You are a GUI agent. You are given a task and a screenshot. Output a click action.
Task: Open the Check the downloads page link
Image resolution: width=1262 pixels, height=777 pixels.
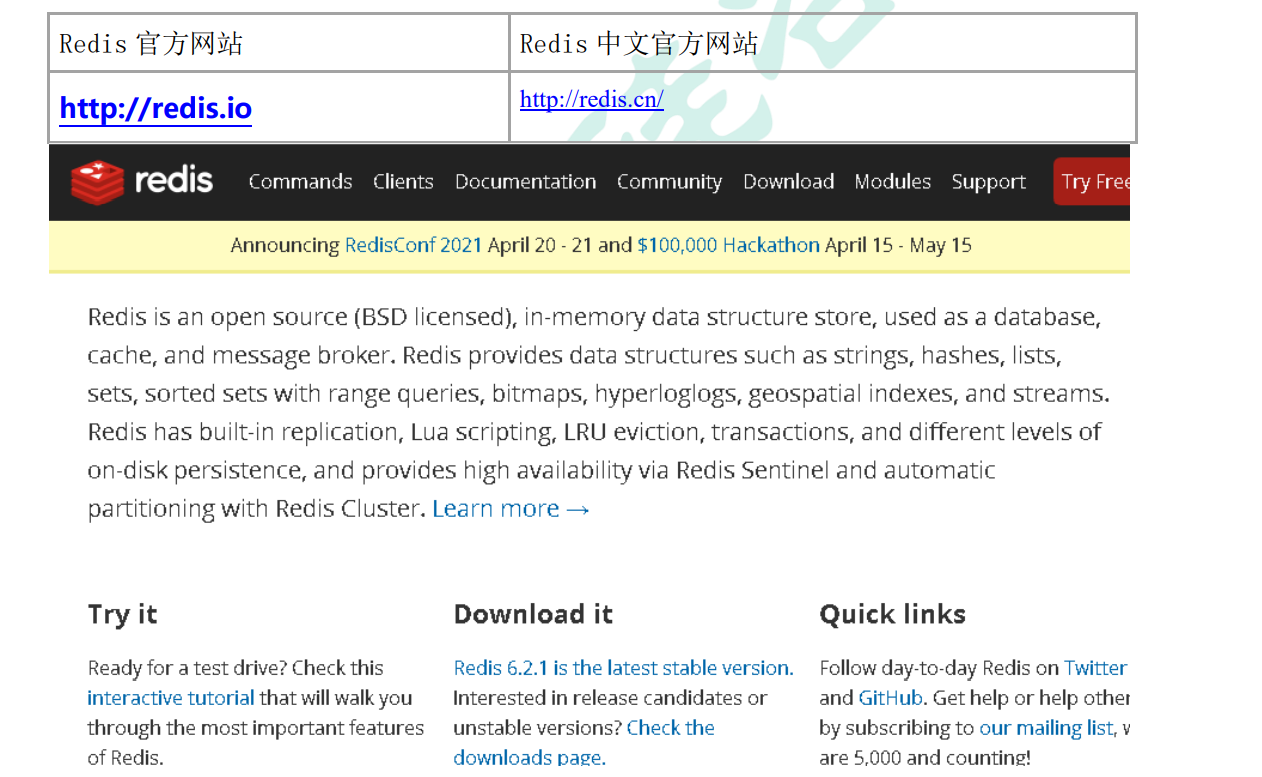coord(584,742)
